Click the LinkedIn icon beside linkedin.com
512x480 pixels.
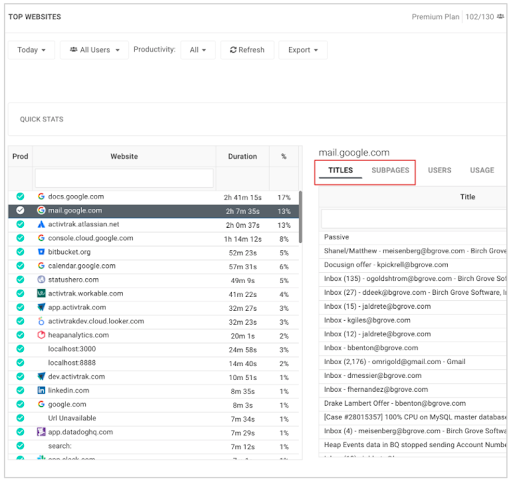(41, 390)
